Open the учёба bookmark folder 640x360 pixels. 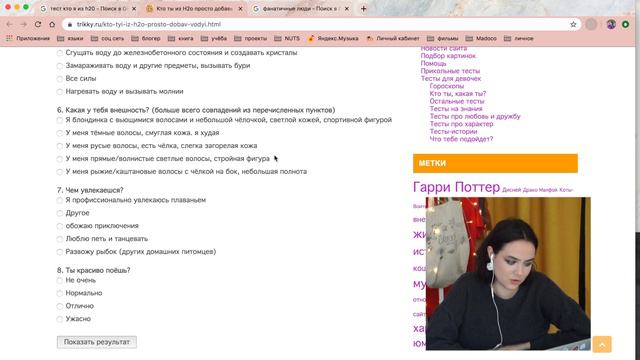214,38
